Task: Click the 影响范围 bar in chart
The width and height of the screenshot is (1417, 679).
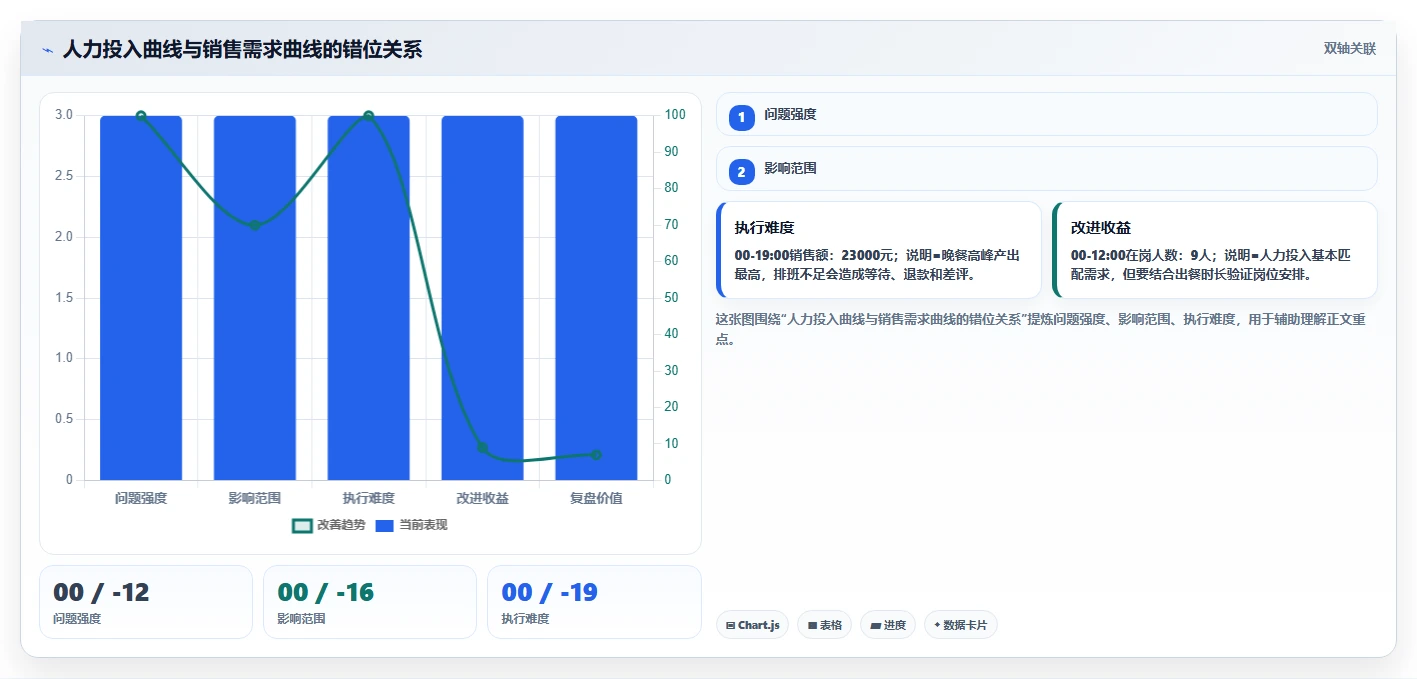Action: (255, 298)
